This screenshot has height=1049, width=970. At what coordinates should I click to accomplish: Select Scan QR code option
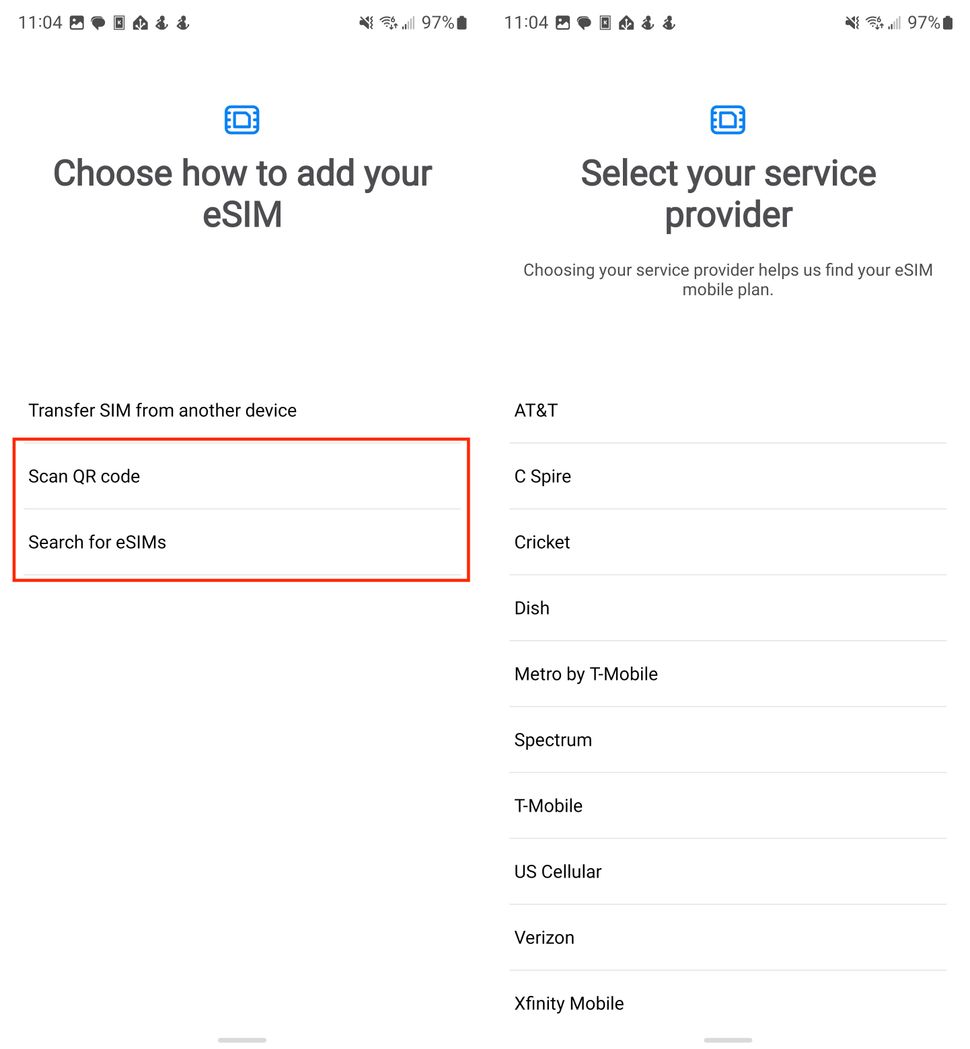pos(84,476)
